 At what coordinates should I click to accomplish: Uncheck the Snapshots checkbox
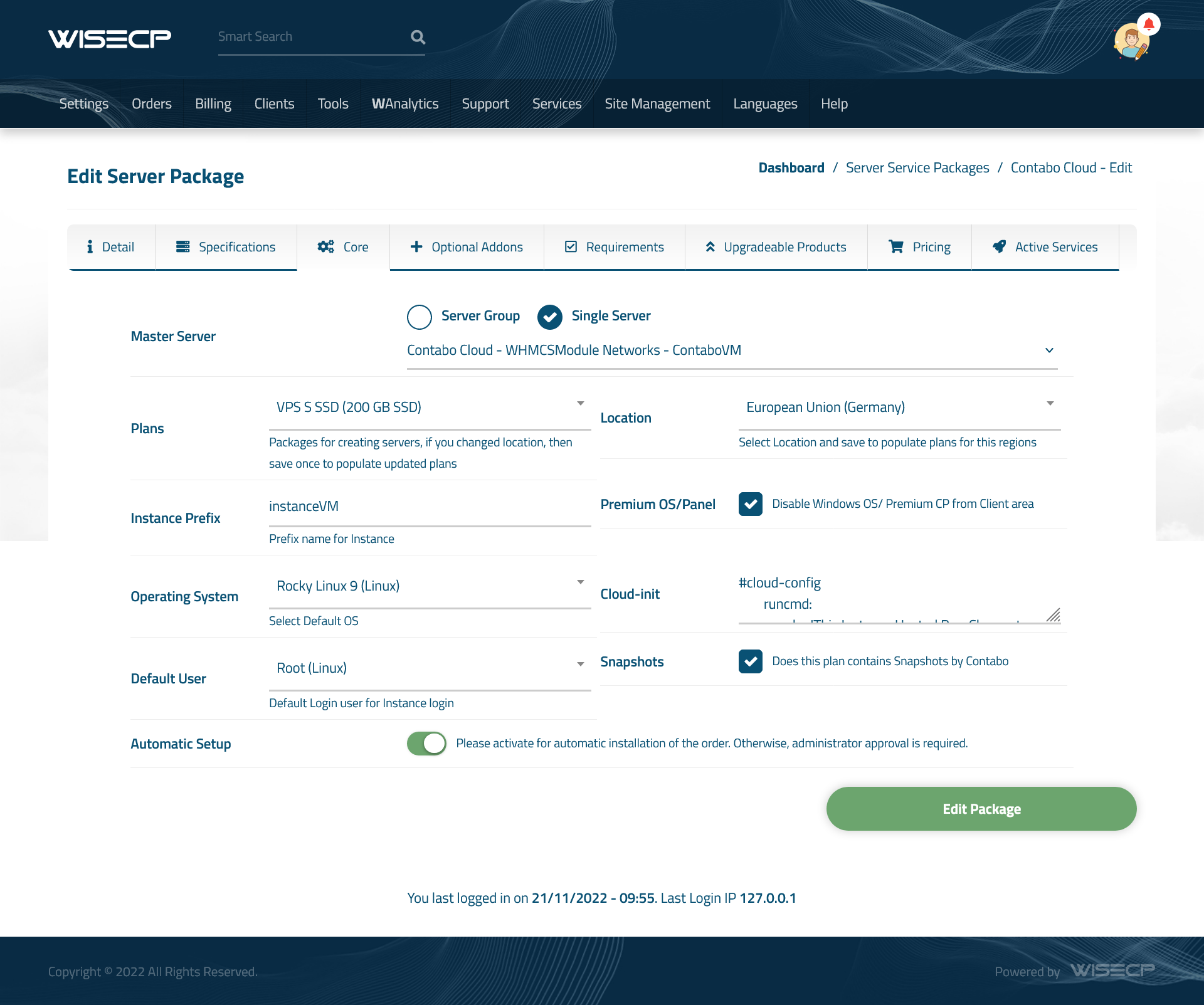(x=751, y=661)
